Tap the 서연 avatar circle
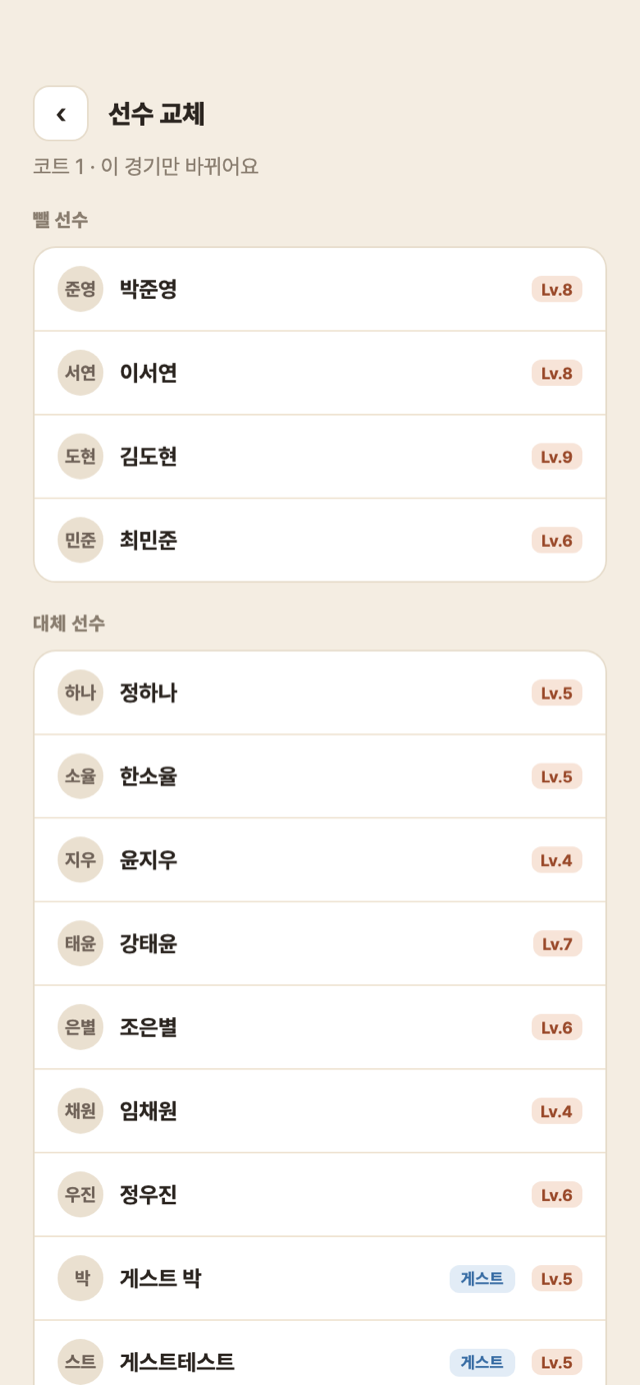 click(x=80, y=373)
